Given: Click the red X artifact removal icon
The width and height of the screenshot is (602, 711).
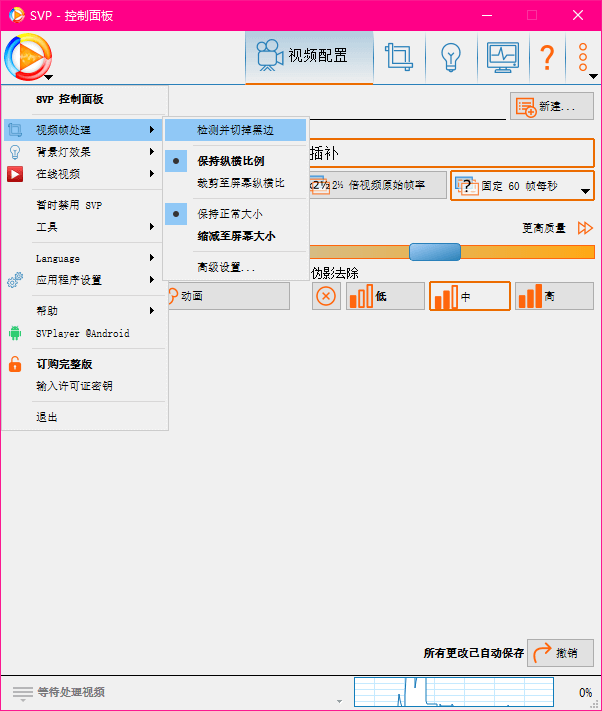Looking at the screenshot, I should 326,296.
